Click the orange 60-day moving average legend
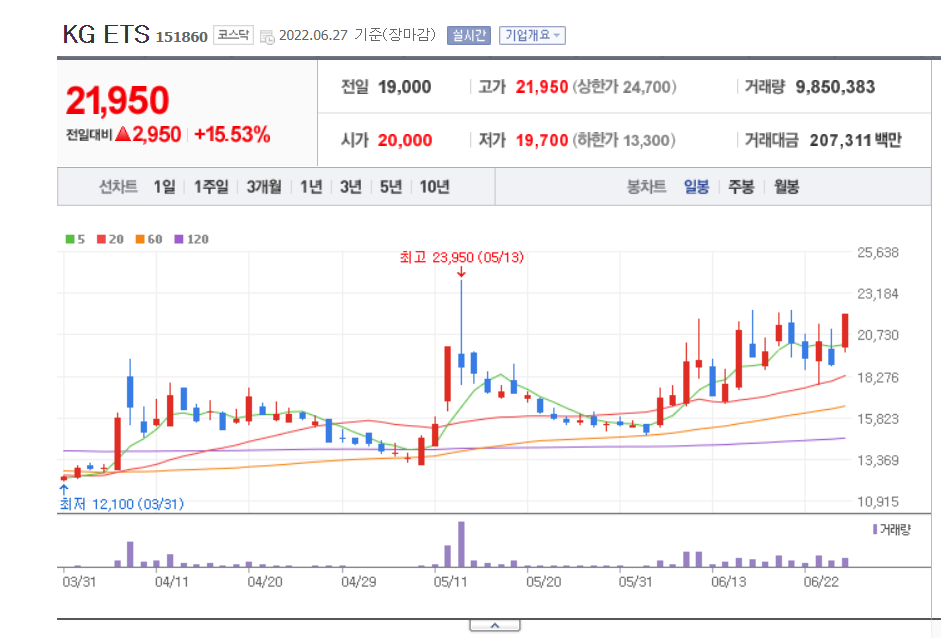This screenshot has width=941, height=638. (x=149, y=239)
